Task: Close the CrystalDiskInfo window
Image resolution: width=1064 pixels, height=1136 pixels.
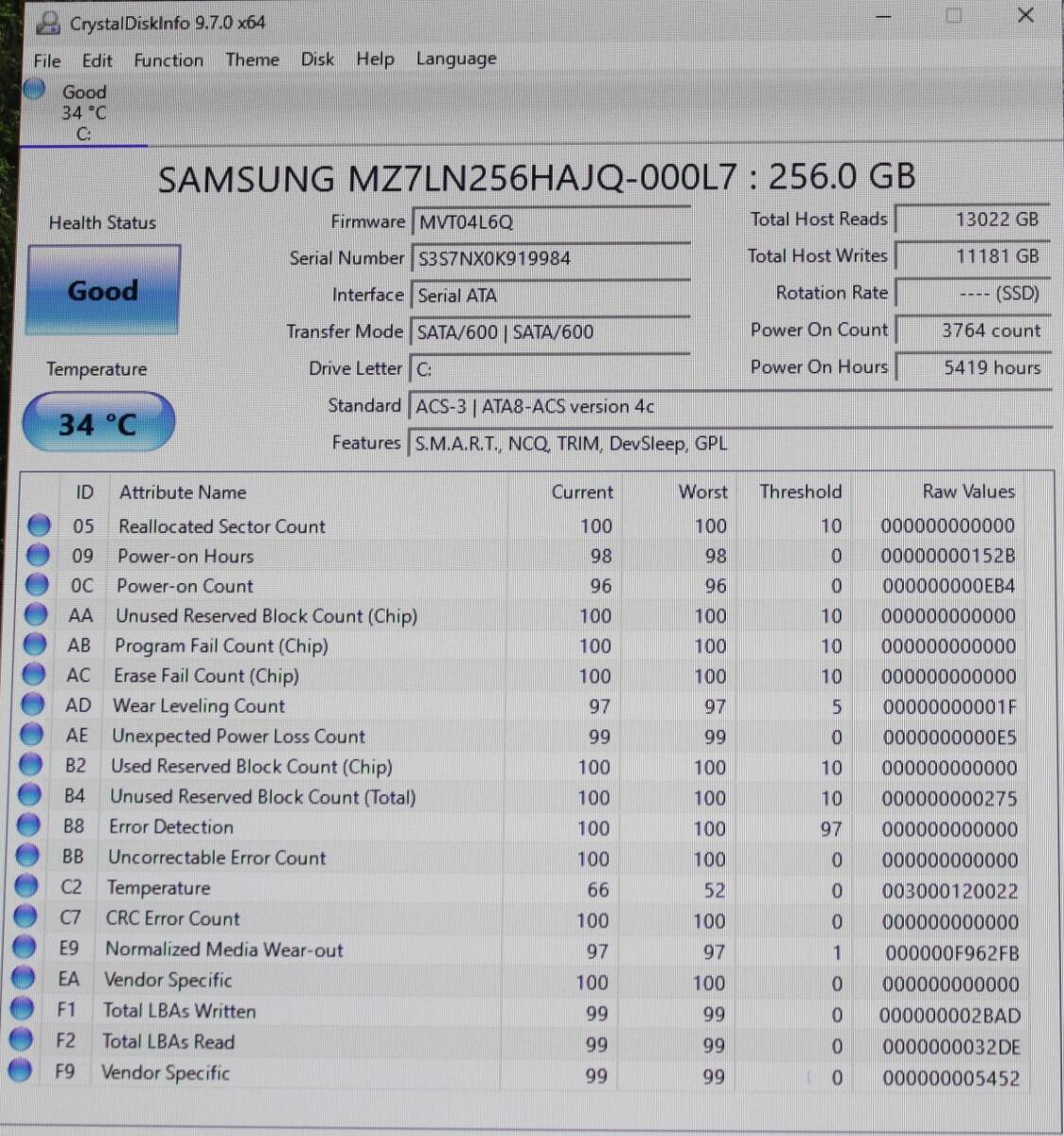Action: 1025,16
